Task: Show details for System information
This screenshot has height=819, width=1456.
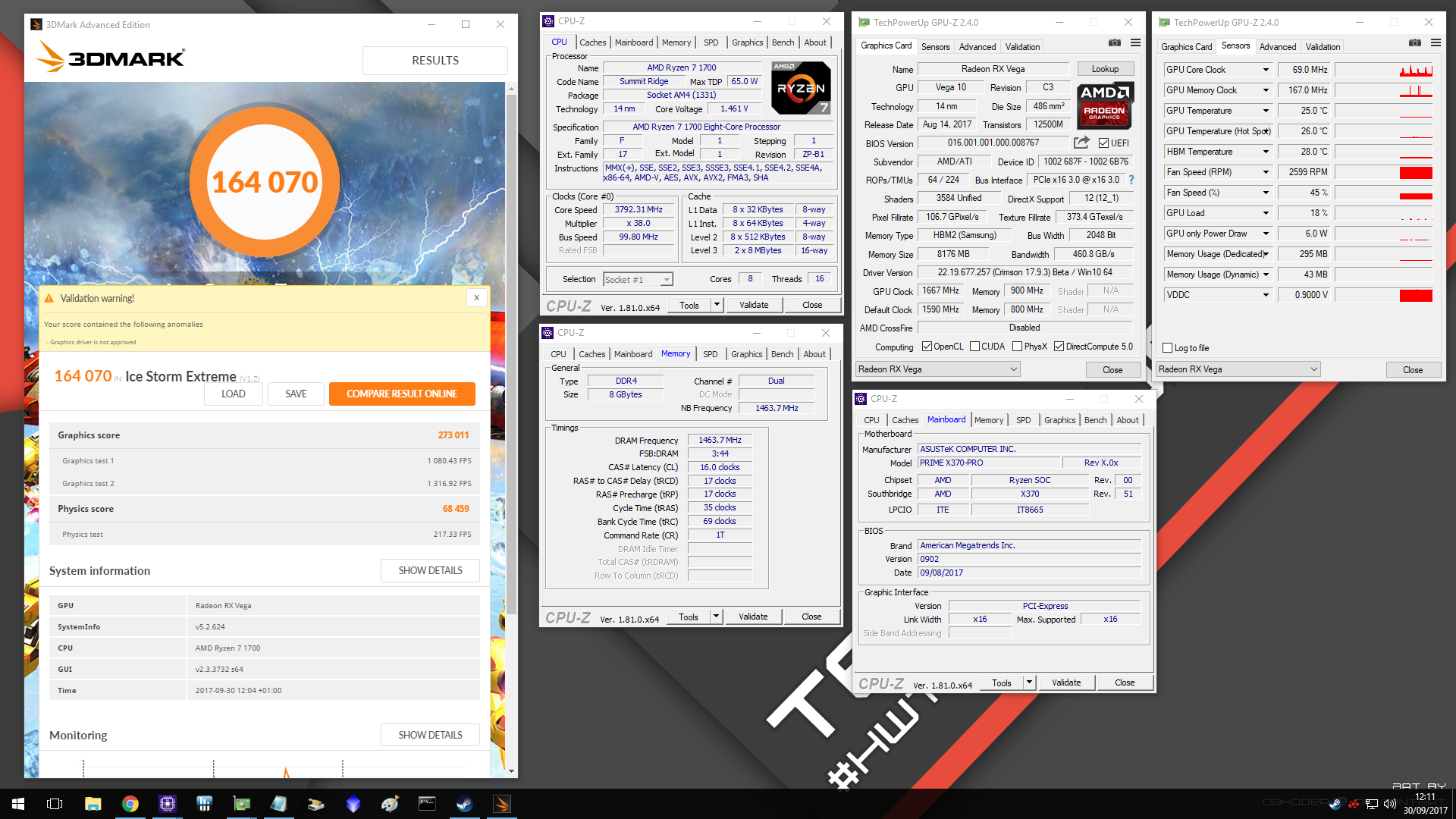Action: pos(430,571)
